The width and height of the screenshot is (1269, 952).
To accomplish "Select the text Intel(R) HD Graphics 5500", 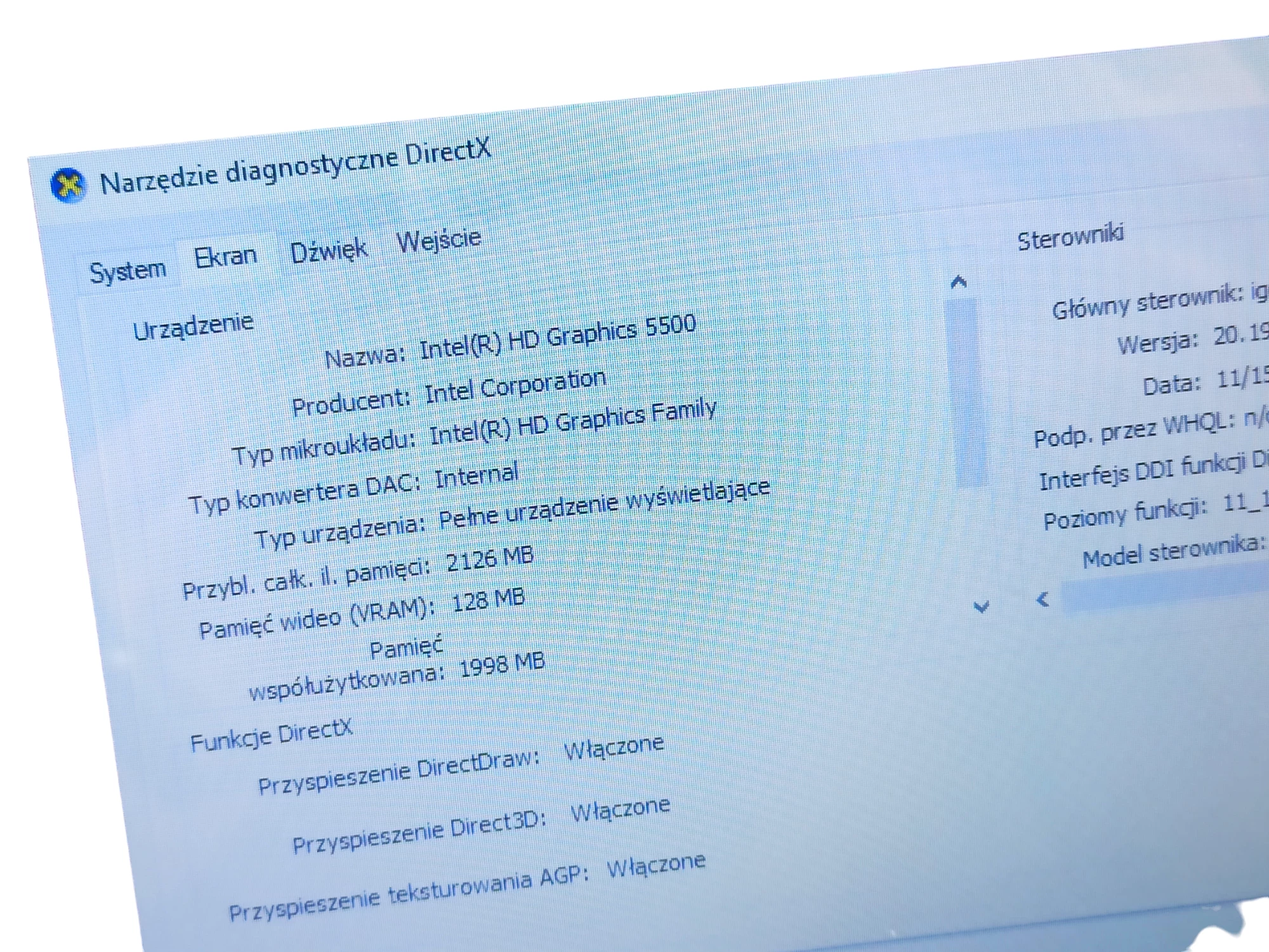I will click(558, 337).
